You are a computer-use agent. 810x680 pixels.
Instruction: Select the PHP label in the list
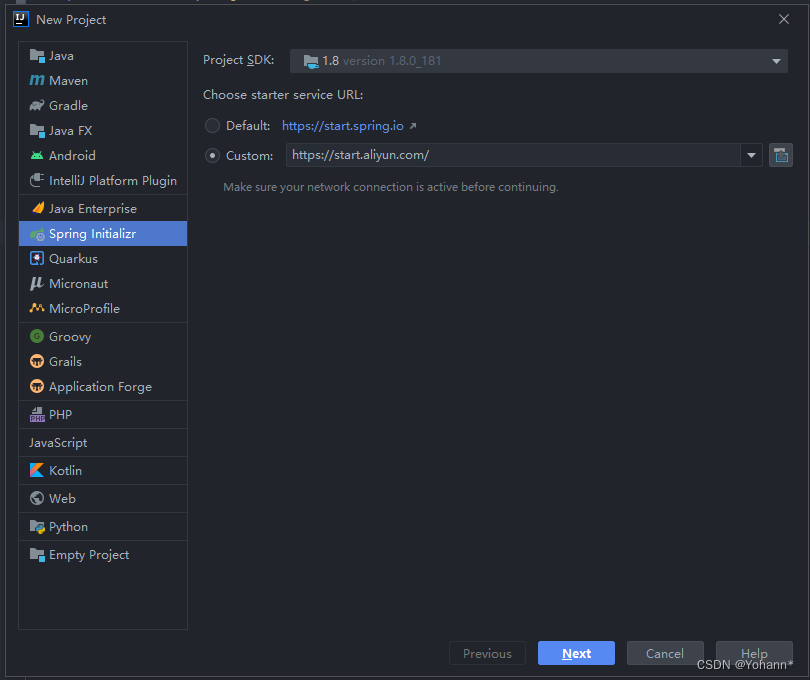pos(60,415)
